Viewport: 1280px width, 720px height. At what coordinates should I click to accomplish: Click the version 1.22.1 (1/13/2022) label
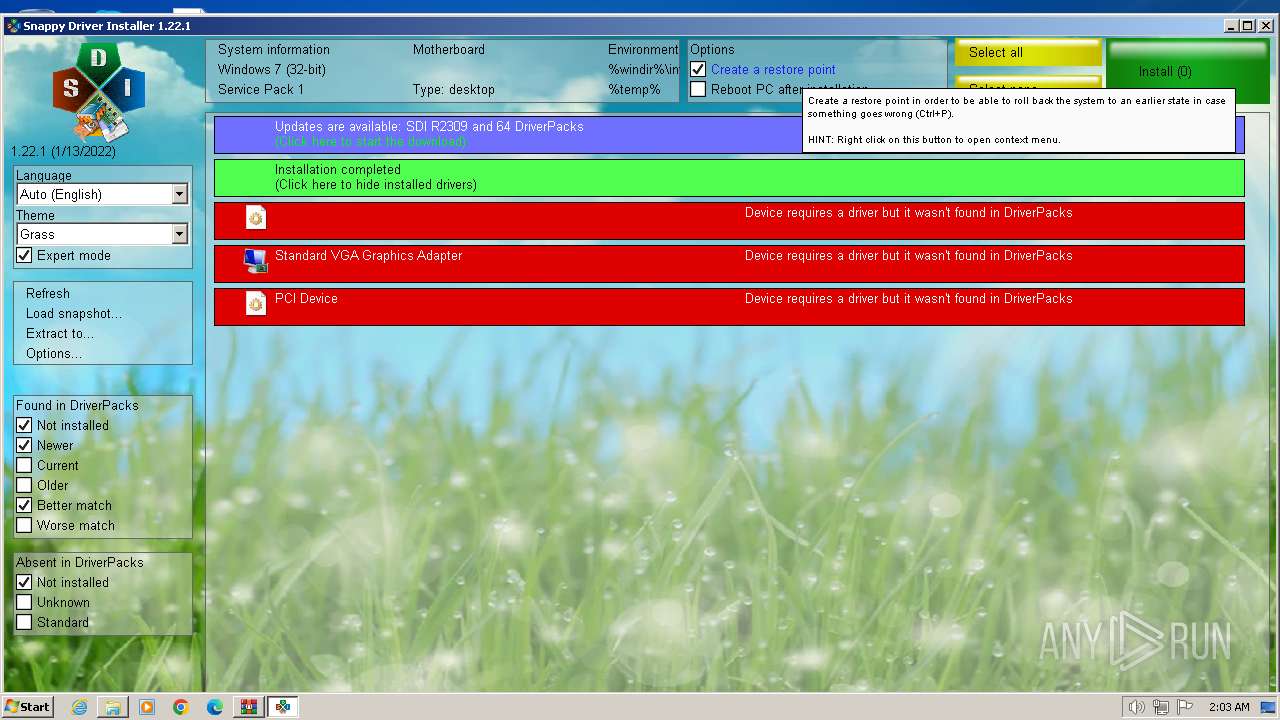63,152
